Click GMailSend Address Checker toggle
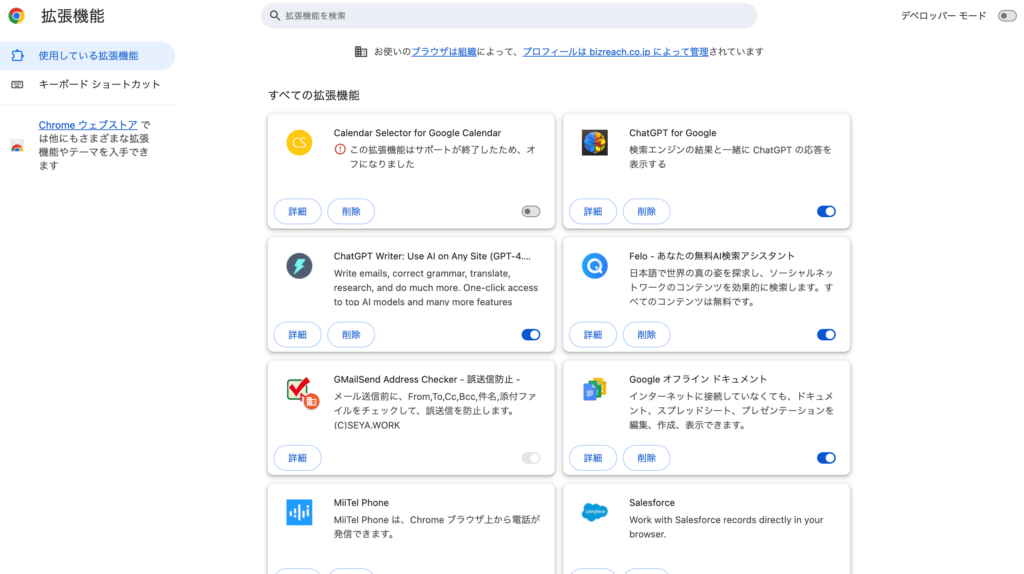Image resolution: width=1024 pixels, height=574 pixels. (x=530, y=458)
